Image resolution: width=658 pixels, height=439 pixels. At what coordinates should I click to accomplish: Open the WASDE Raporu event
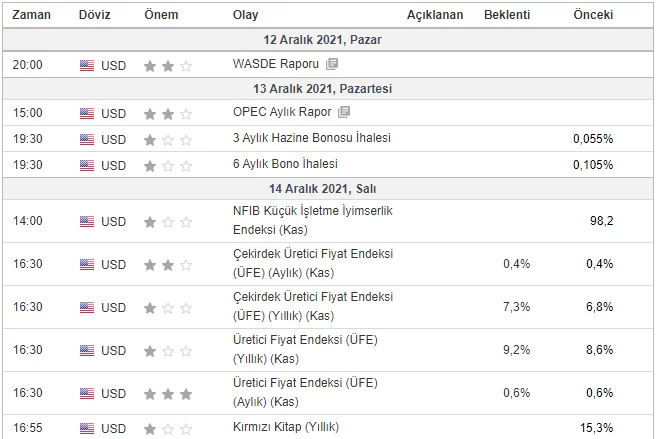click(x=276, y=65)
